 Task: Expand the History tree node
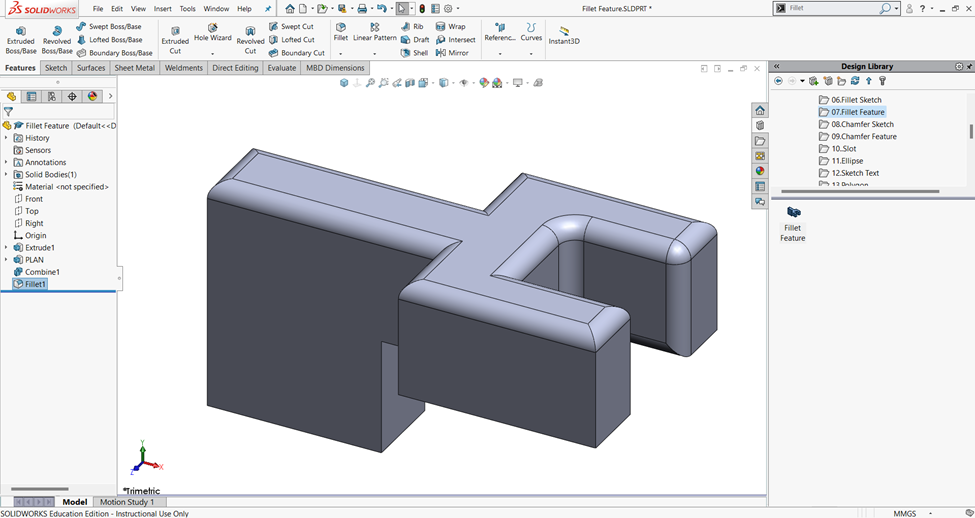pyautogui.click(x=7, y=138)
